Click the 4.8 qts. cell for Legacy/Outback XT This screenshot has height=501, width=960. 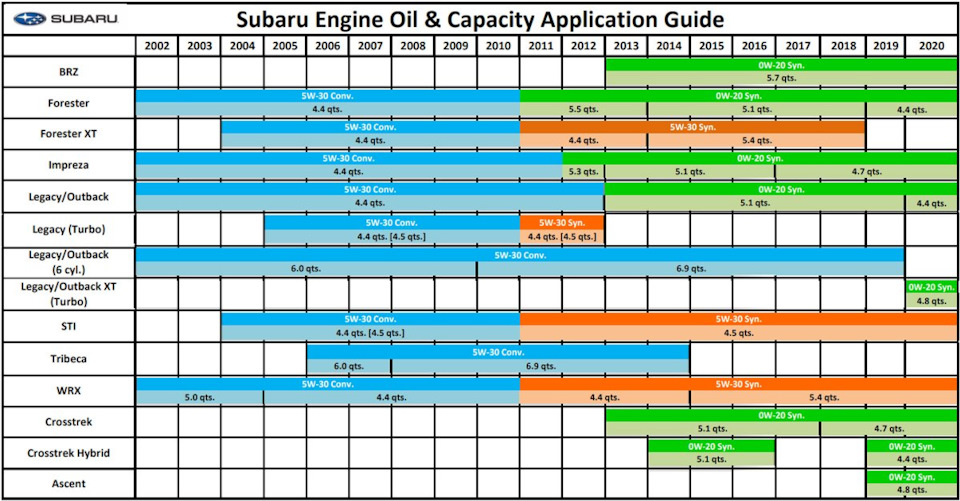tap(931, 301)
